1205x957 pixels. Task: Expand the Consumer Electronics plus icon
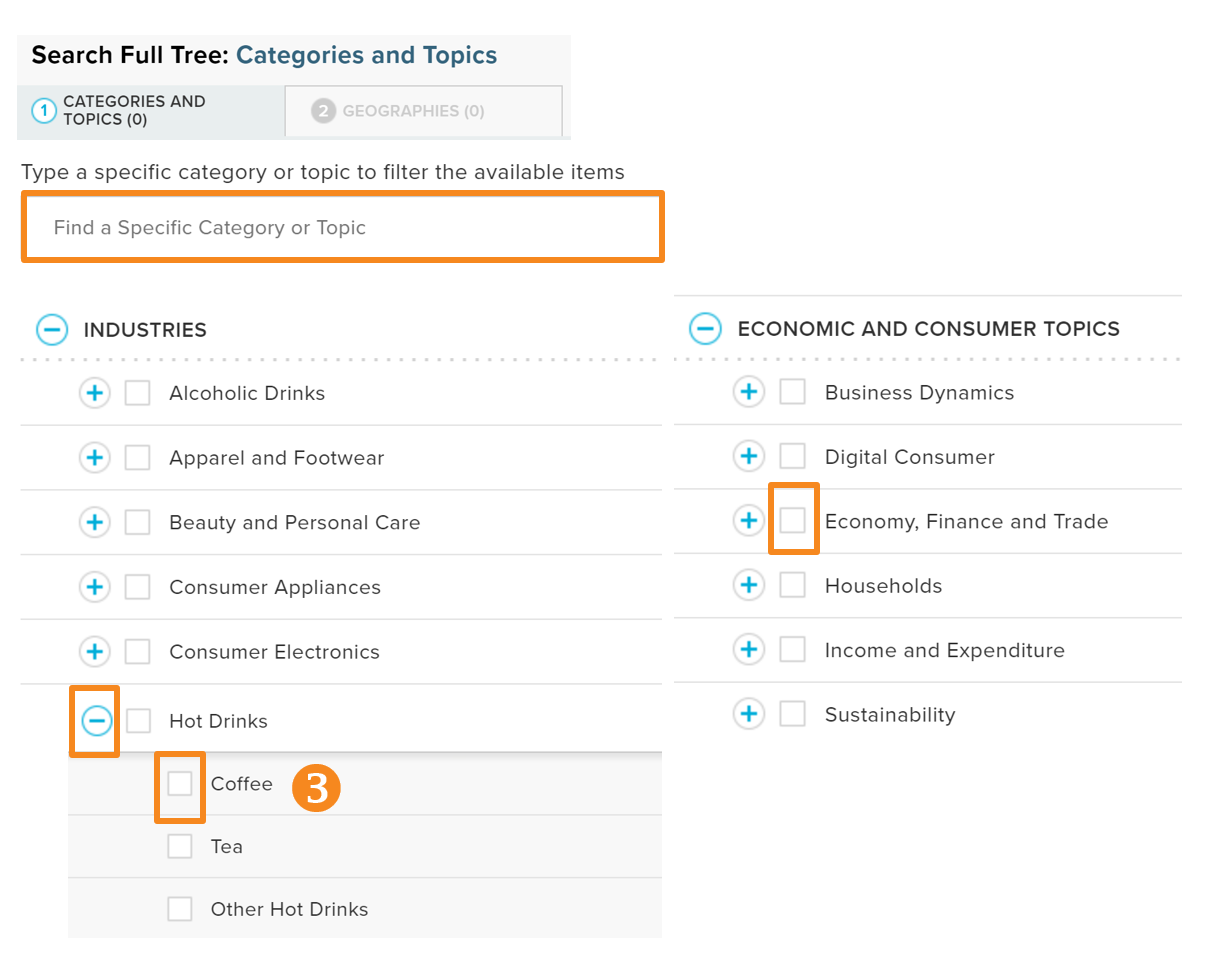pos(94,652)
